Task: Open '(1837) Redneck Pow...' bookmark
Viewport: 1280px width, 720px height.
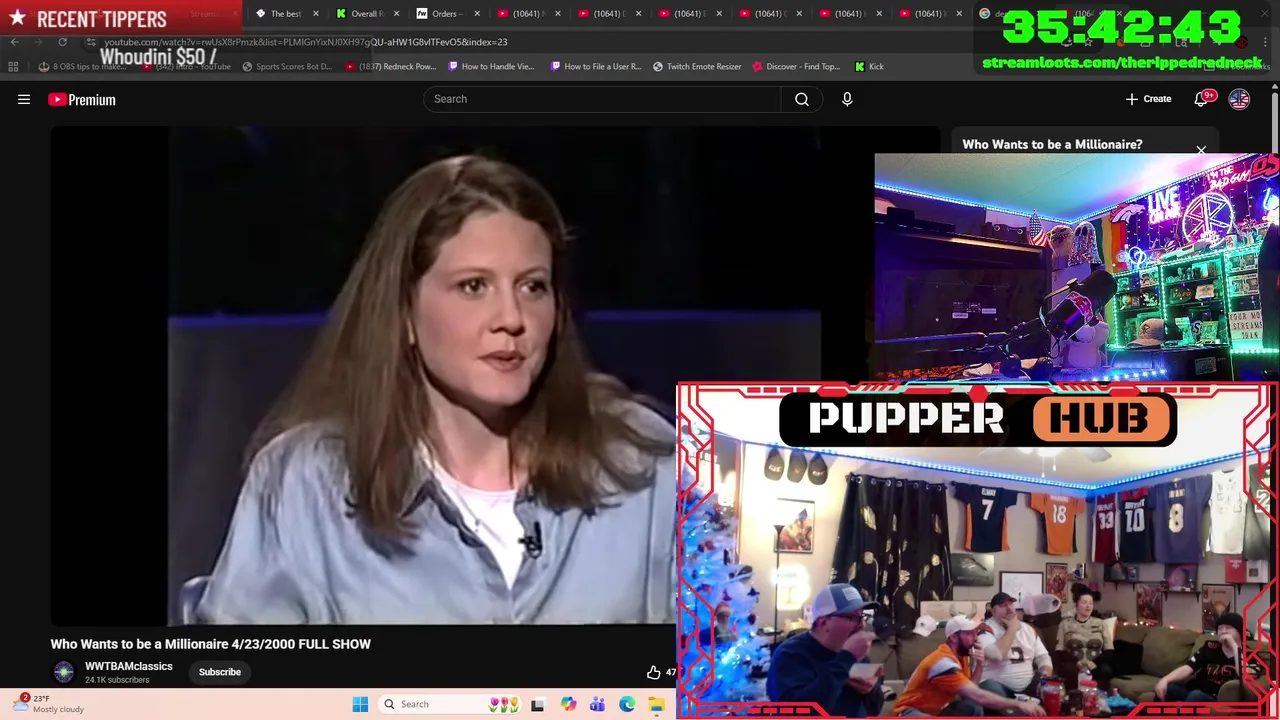Action: pos(390,66)
